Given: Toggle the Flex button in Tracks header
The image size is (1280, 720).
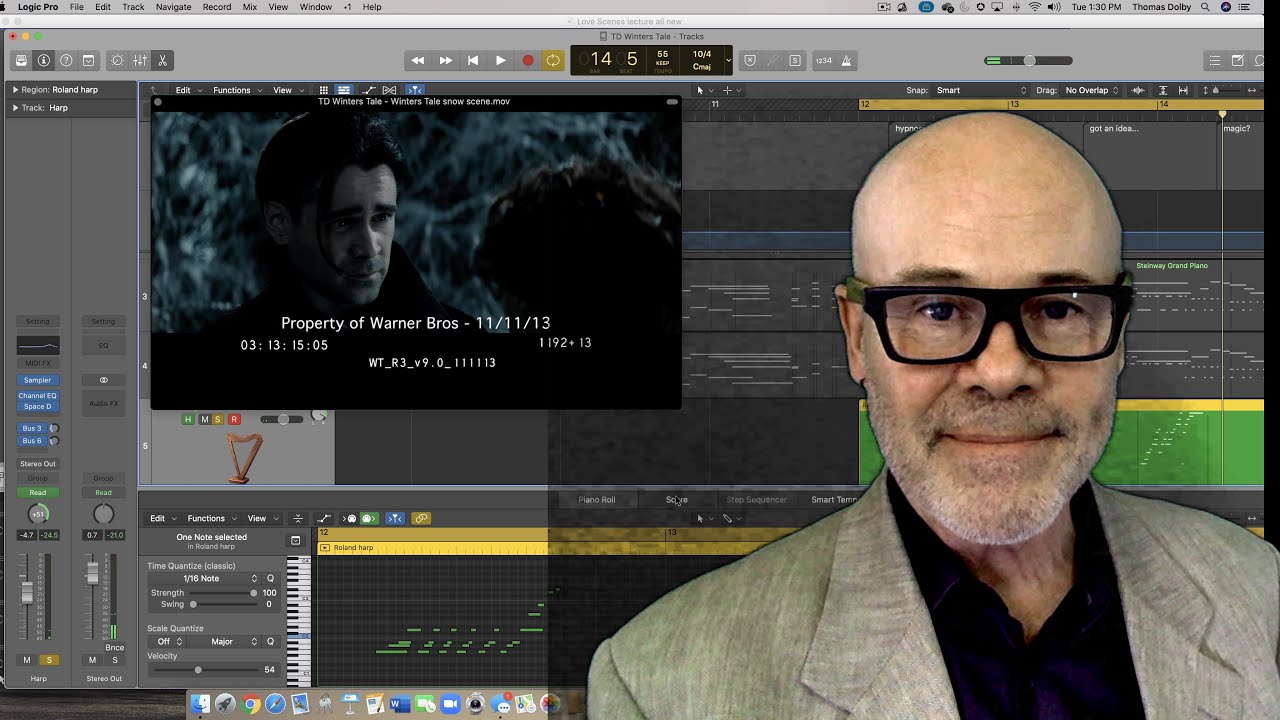Looking at the screenshot, I should tap(390, 90).
